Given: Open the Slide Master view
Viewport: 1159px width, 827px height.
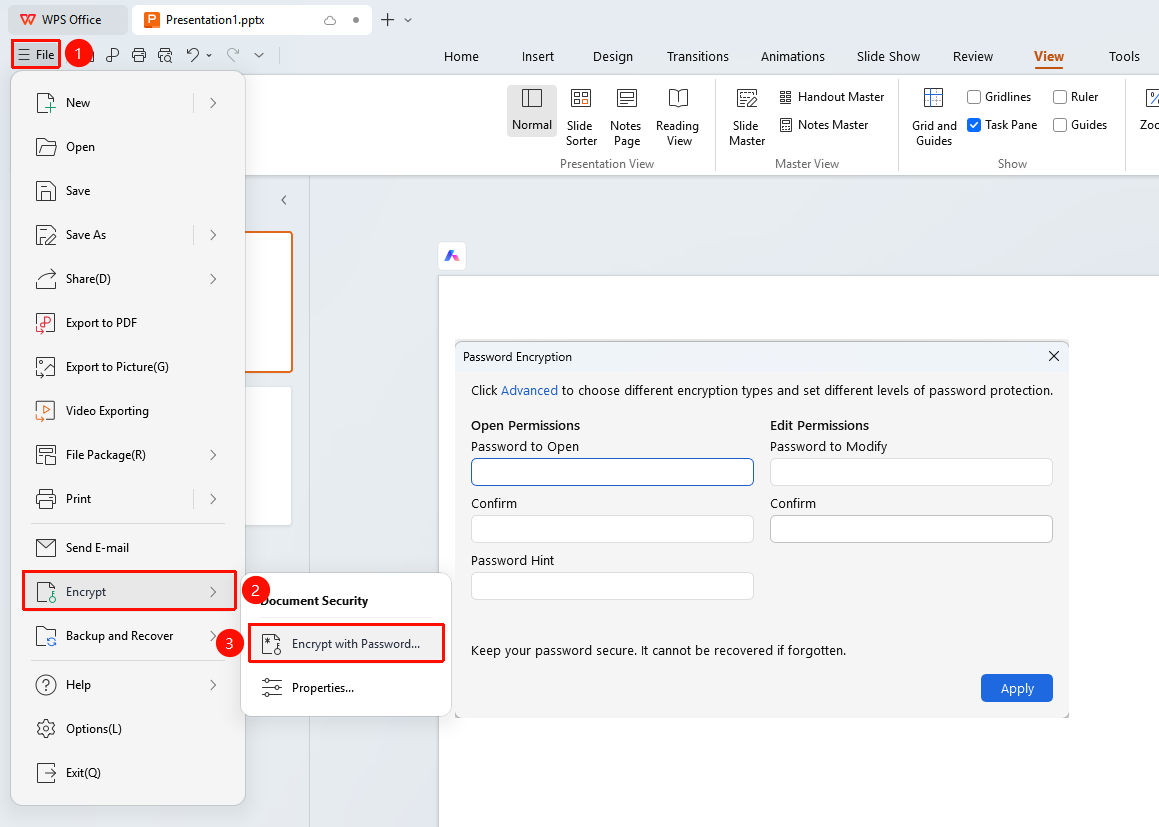Looking at the screenshot, I should coord(747,118).
